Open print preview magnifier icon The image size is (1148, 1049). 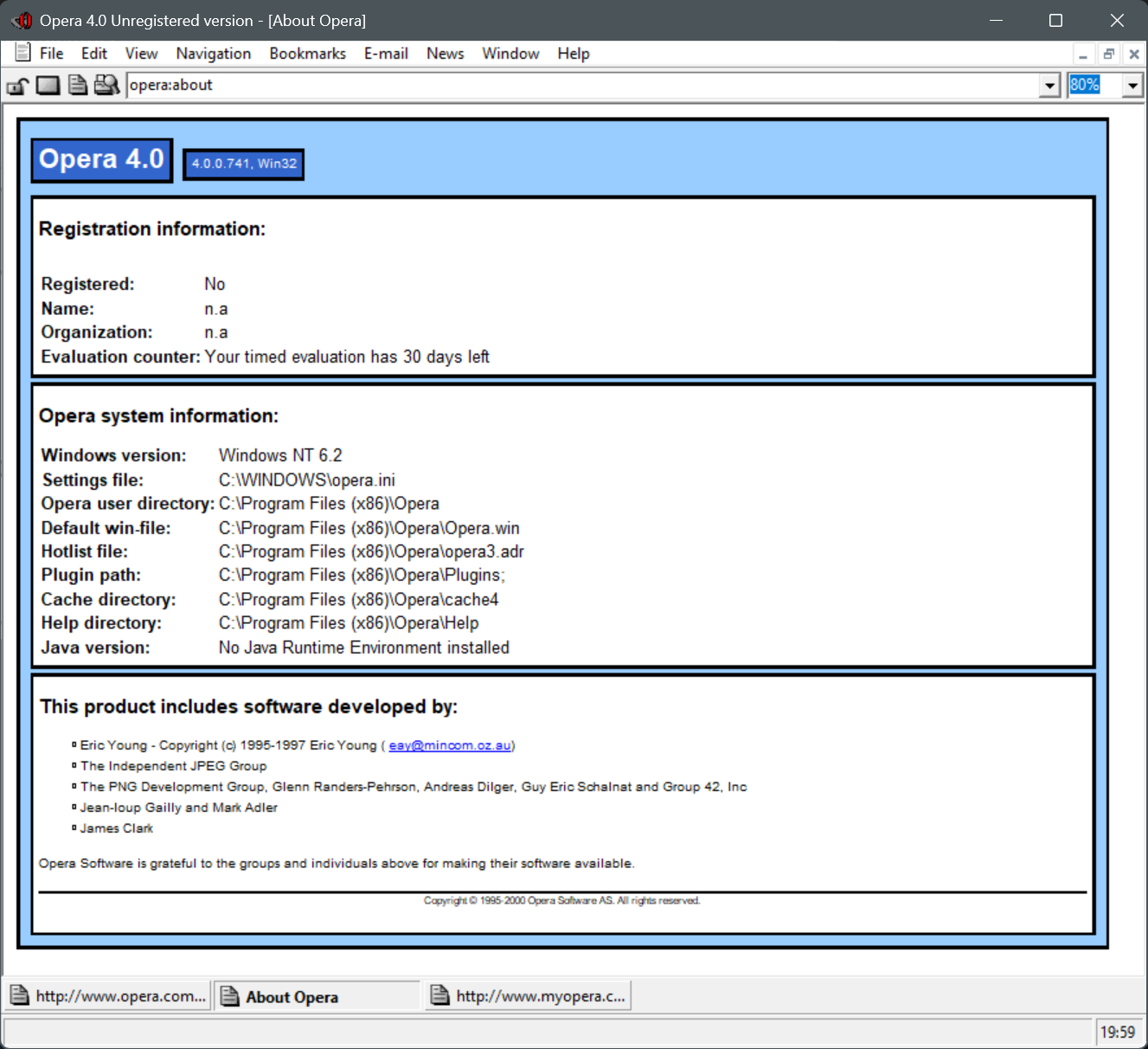tap(107, 85)
